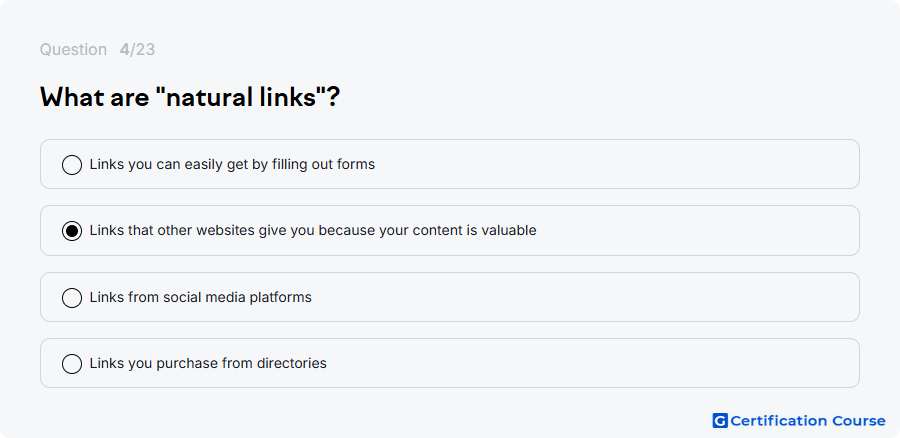Click answer text "Links you can easily get by filling out forms"
The height and width of the screenshot is (438, 900).
(232, 165)
